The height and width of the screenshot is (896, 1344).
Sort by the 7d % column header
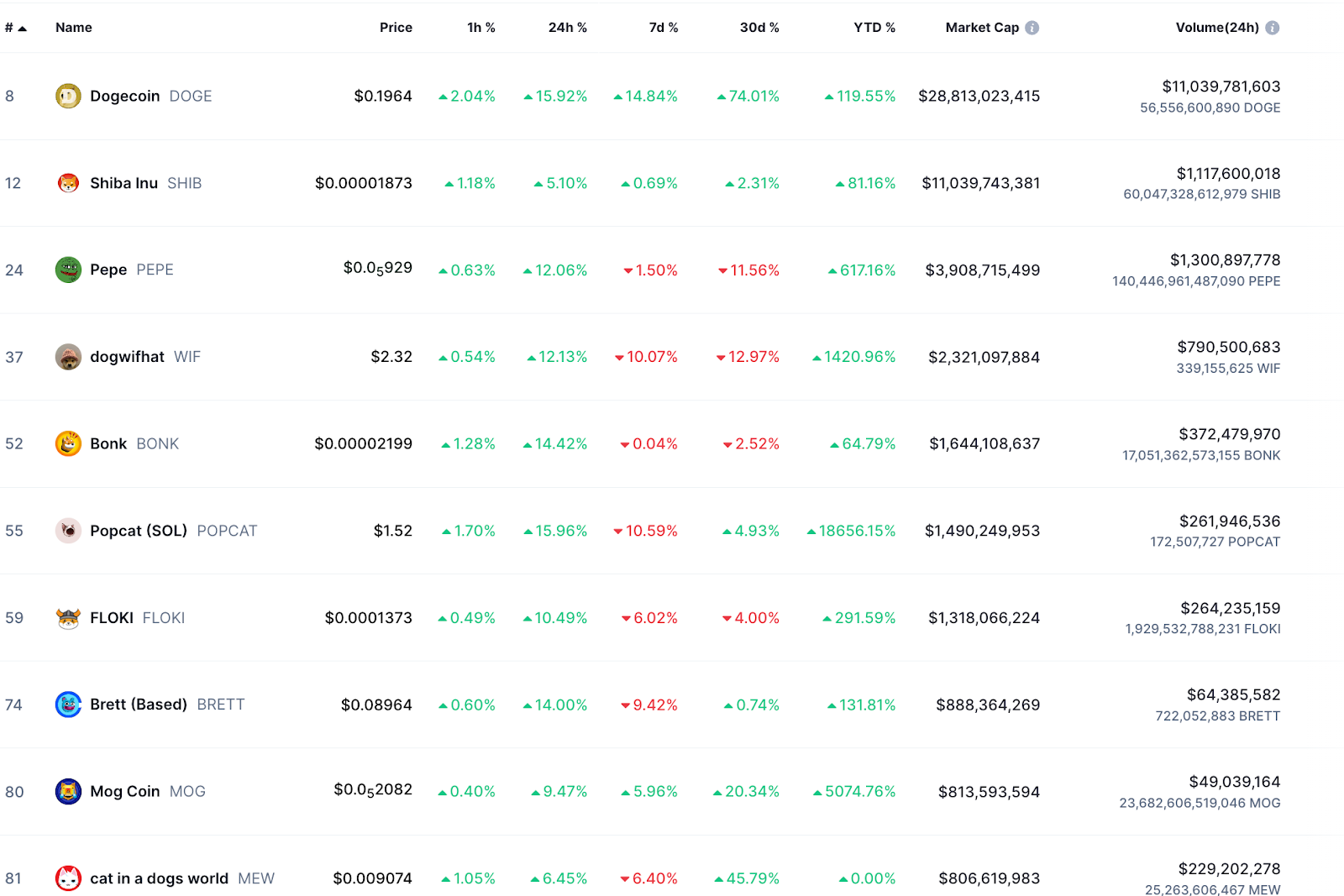click(663, 28)
